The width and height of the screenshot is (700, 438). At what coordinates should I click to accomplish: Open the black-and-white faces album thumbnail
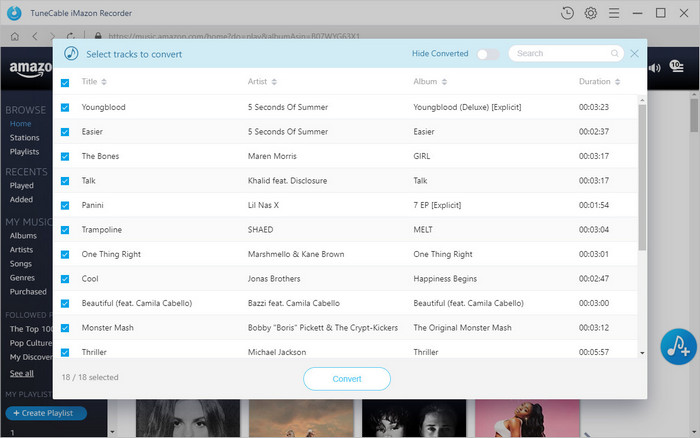point(414,418)
